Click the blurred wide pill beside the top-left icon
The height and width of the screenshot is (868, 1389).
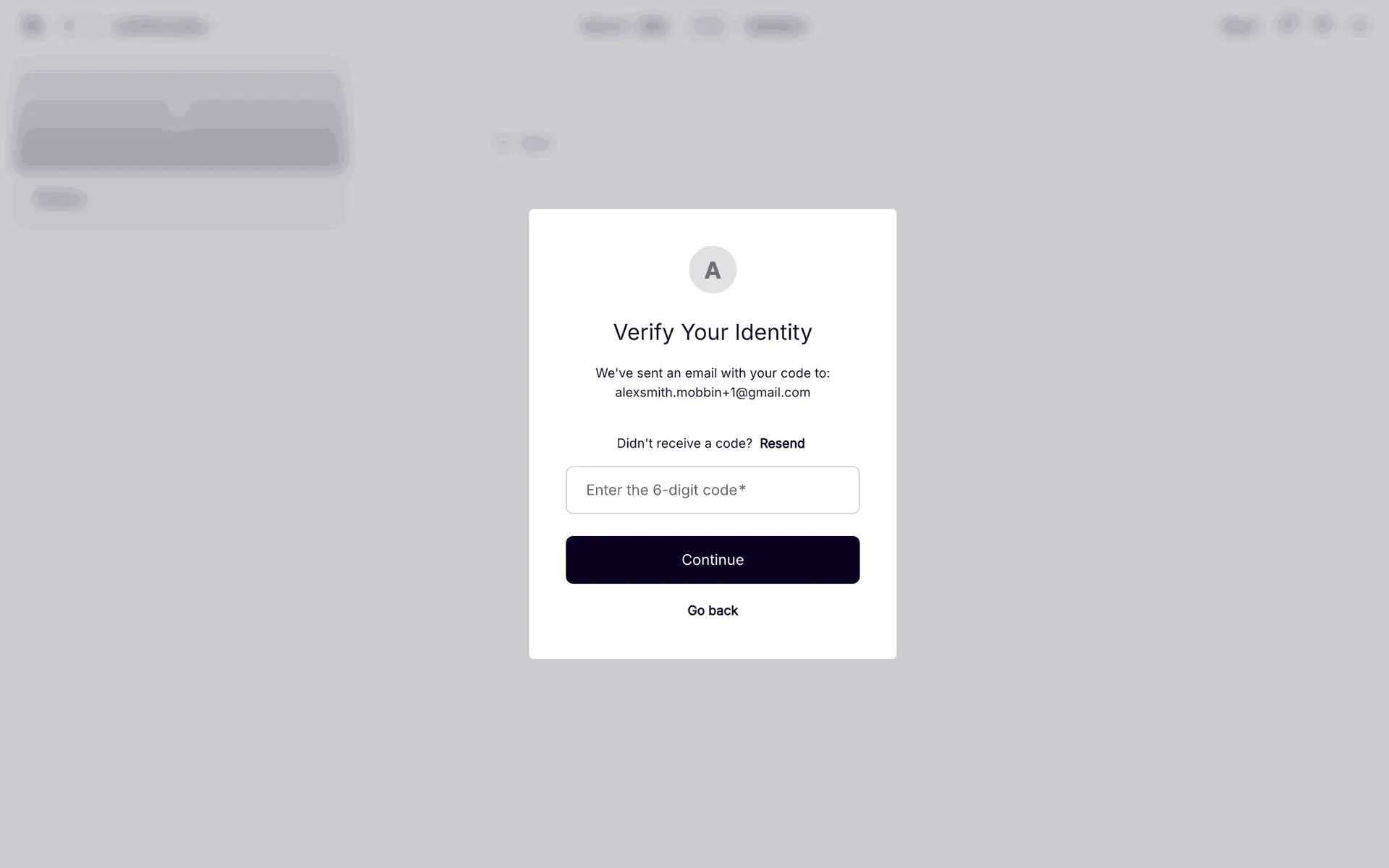pos(162,27)
